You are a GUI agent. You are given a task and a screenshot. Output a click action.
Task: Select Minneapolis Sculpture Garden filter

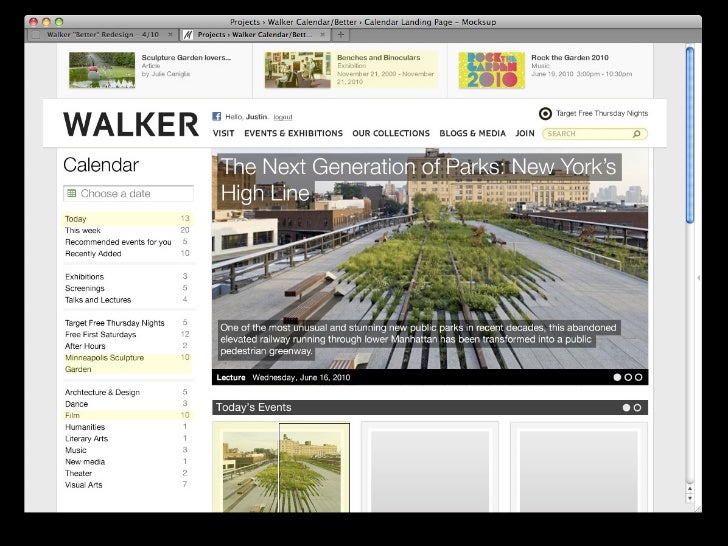click(127, 364)
